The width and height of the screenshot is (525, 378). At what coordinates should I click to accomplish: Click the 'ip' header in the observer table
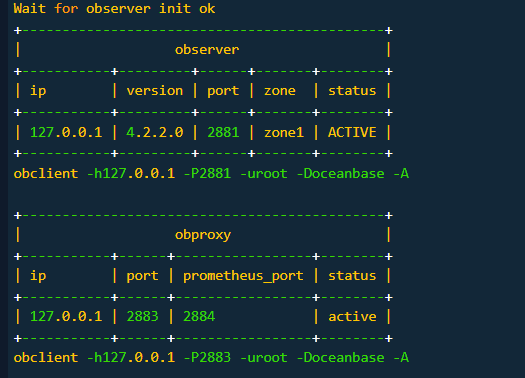38,91
